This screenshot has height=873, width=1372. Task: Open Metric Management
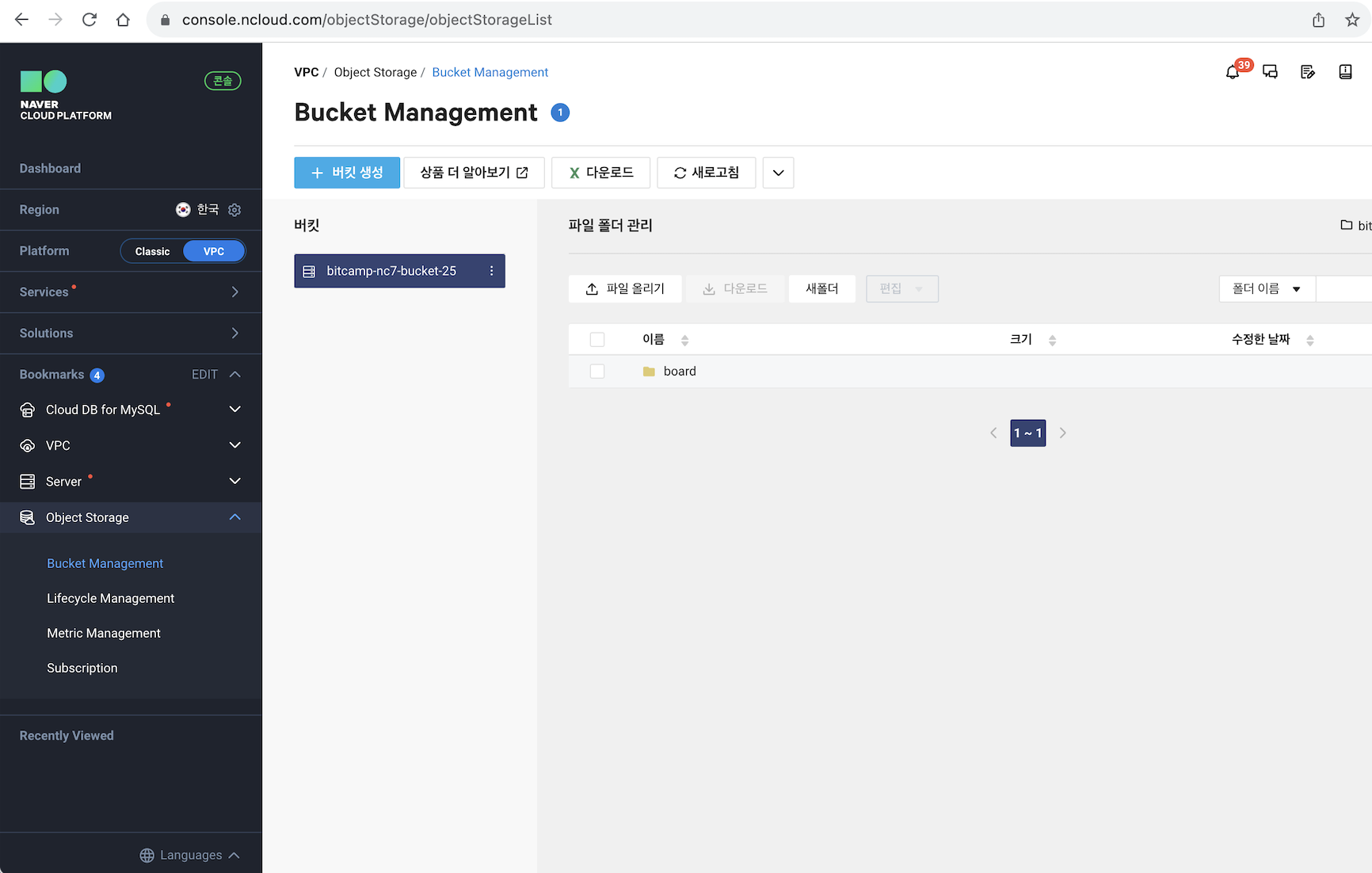coord(103,633)
